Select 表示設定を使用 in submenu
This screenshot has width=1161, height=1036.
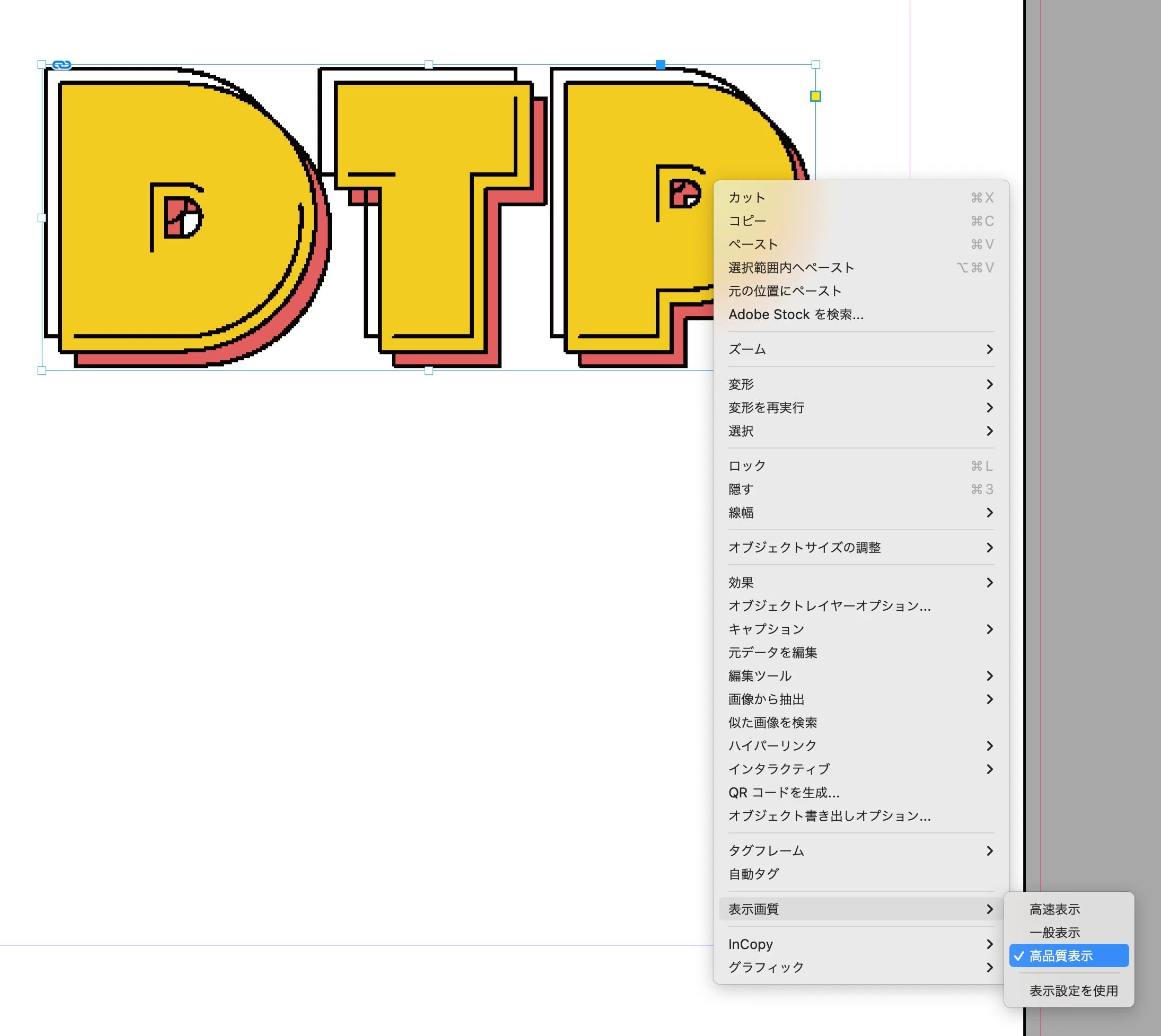click(1073, 990)
